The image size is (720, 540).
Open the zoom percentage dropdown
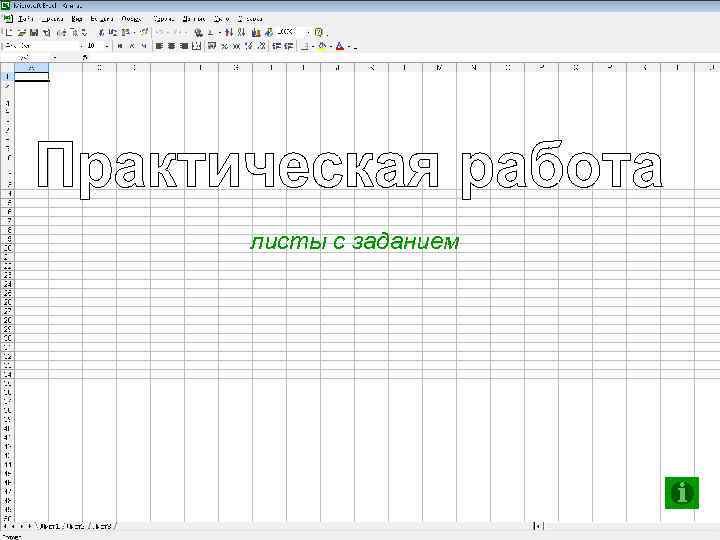(x=308, y=32)
